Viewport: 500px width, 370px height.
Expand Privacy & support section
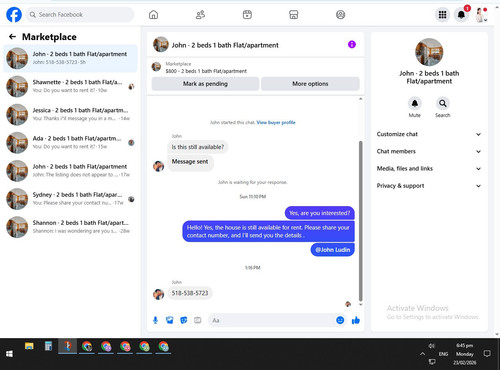click(x=429, y=186)
